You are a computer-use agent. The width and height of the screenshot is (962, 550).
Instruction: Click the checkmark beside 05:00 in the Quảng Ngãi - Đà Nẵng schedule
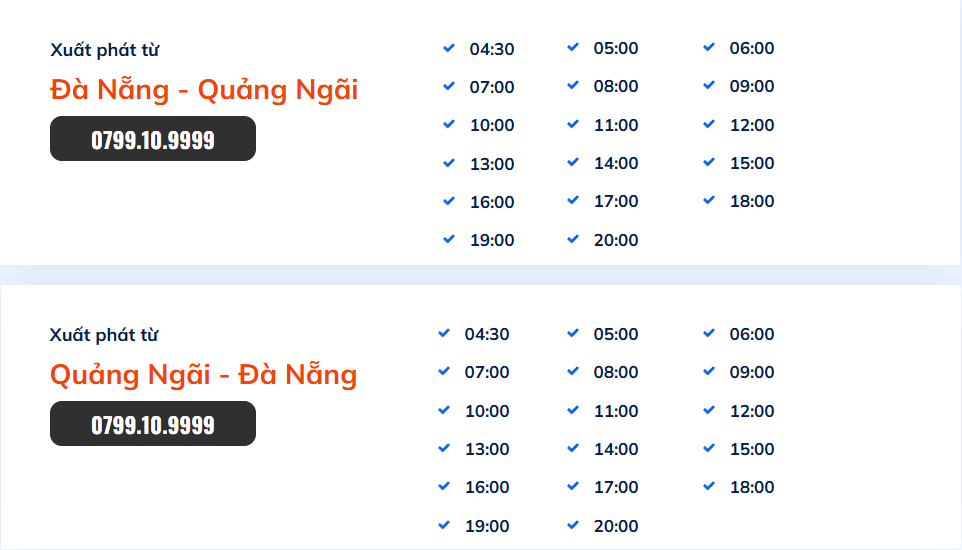coord(573,333)
